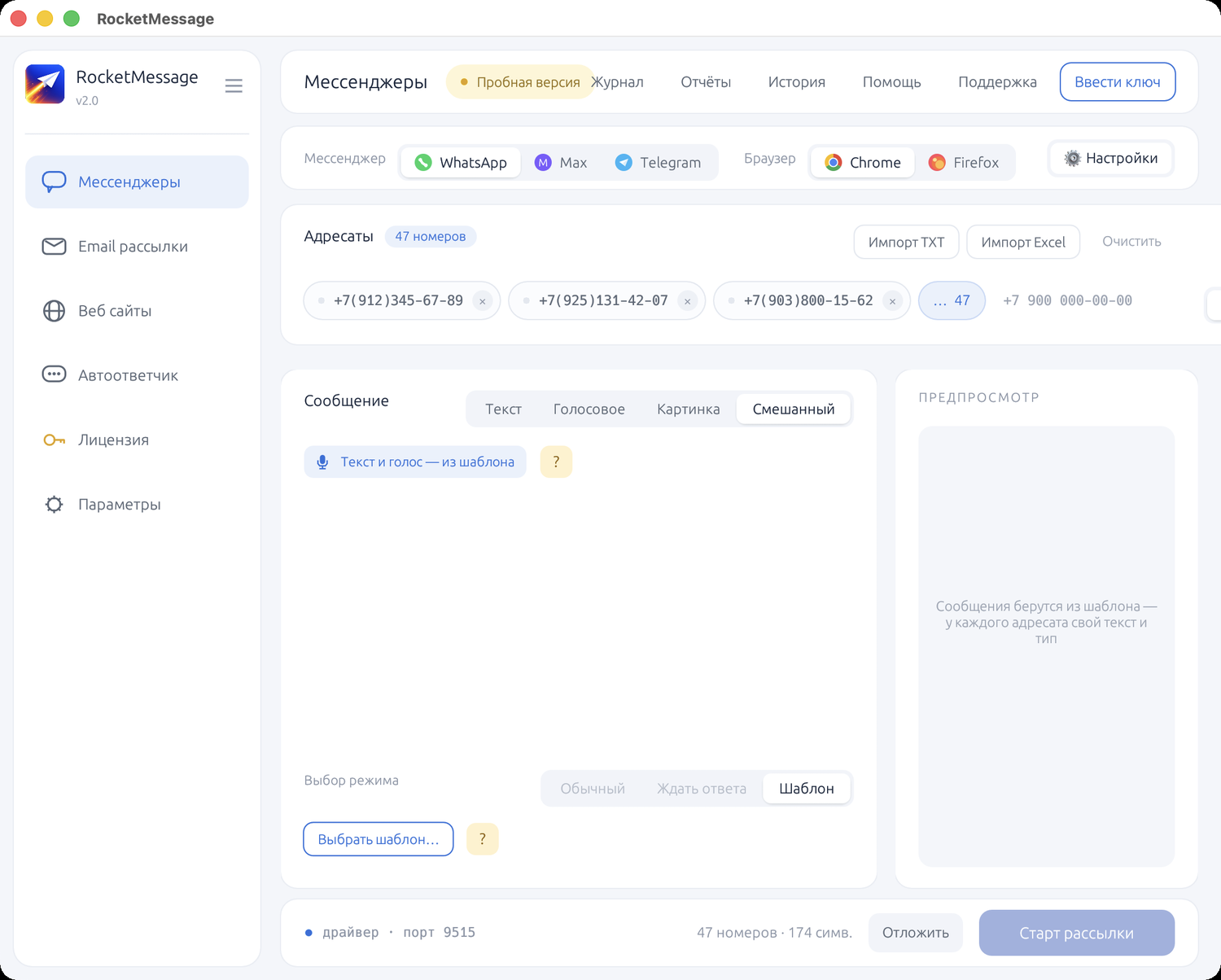Switch to Смешанный message tab
Screen dimensions: 1221x980
[794, 409]
